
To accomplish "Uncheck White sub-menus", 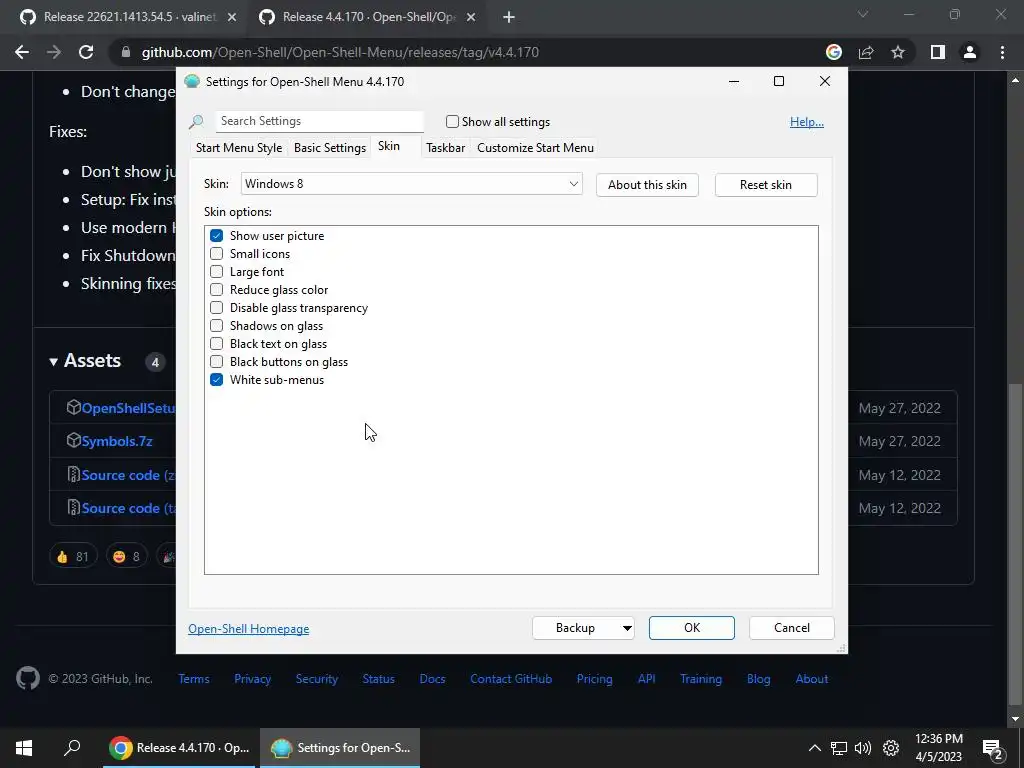I will 216,379.
